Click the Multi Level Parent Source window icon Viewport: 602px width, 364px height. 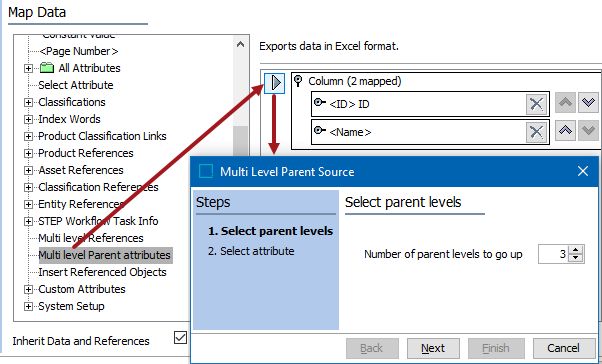(x=206, y=171)
